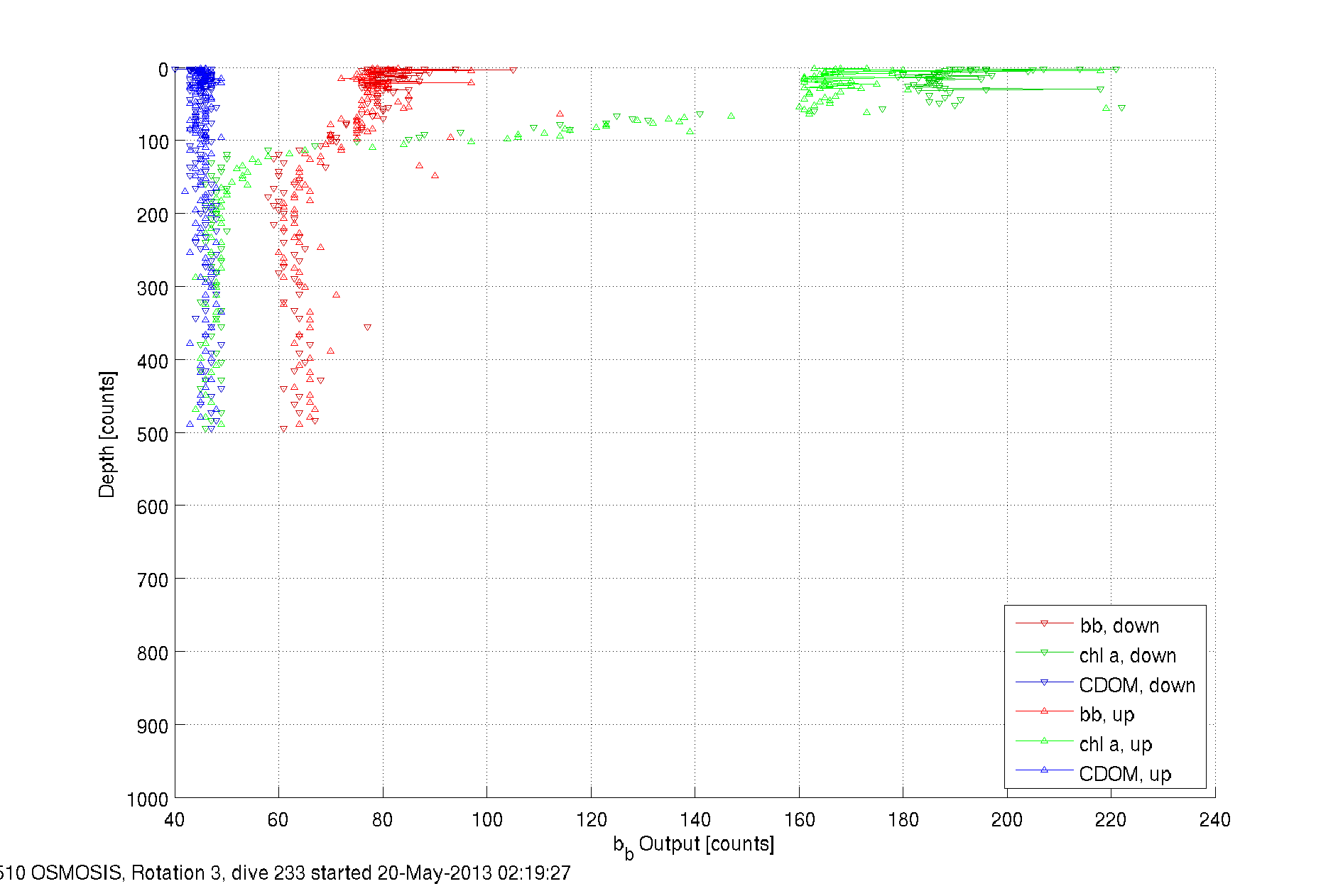The width and height of the screenshot is (1343, 896).
Task: Click the y-axis tick label 500
Action: tap(153, 435)
